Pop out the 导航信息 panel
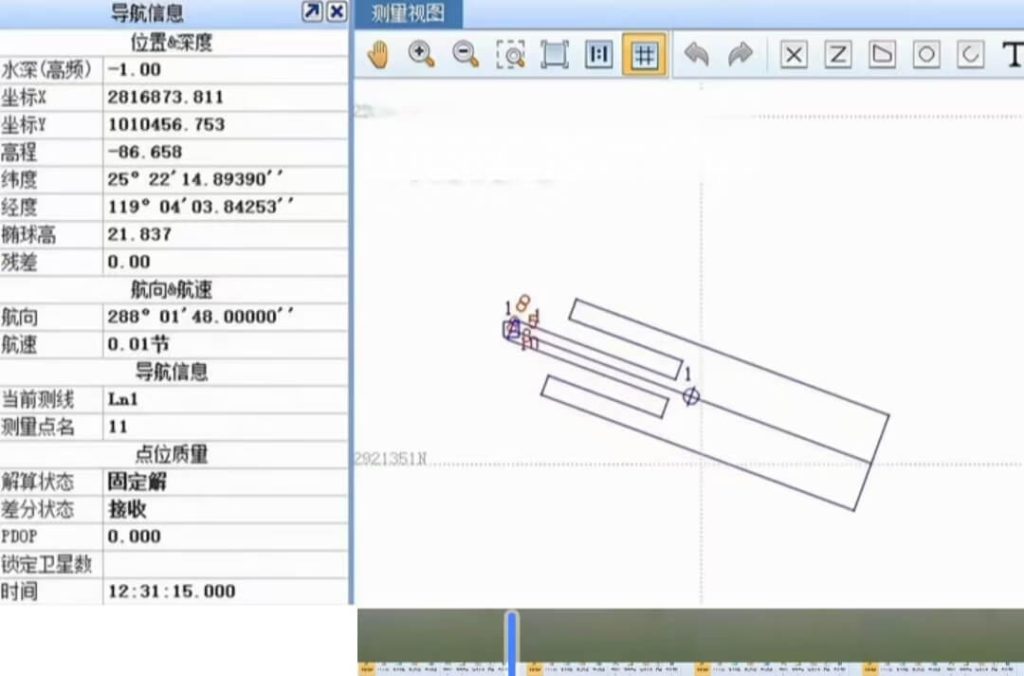The image size is (1024, 676). (x=312, y=12)
